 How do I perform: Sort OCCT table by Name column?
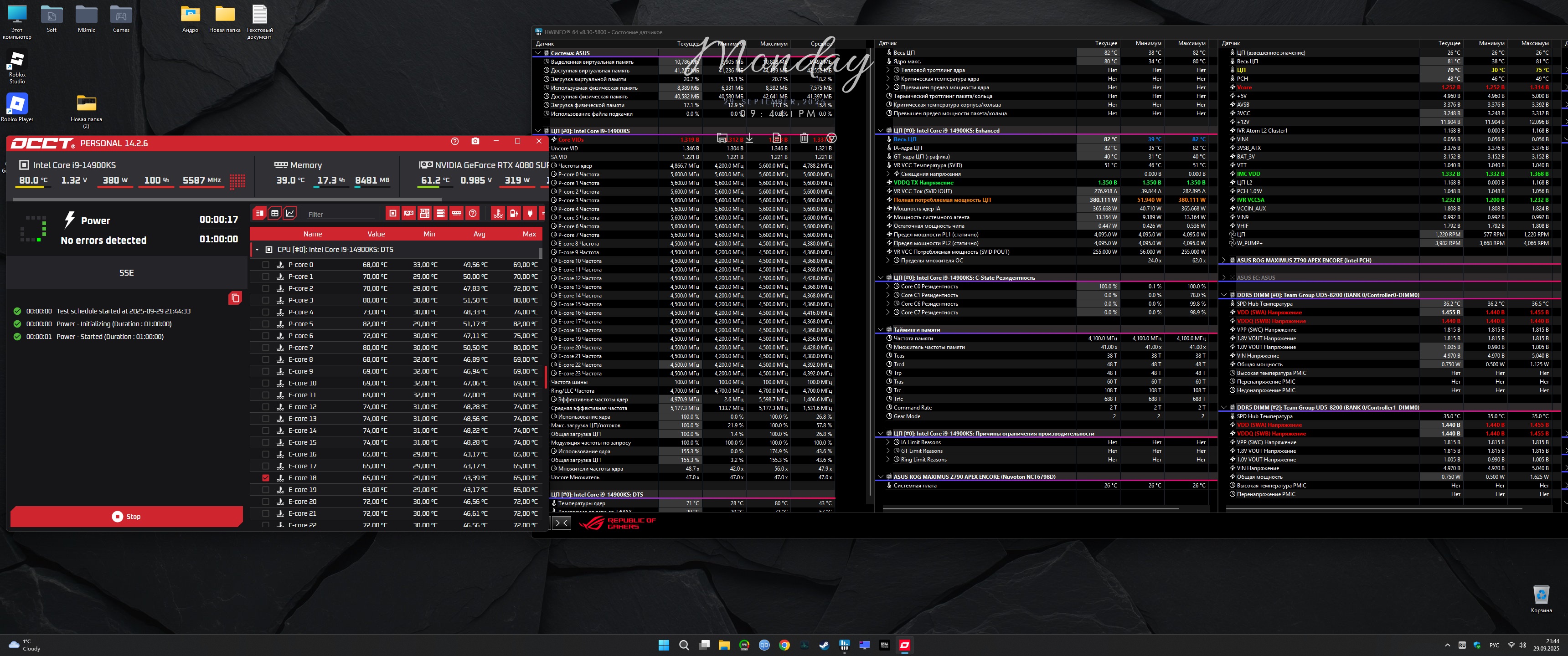pyautogui.click(x=312, y=234)
